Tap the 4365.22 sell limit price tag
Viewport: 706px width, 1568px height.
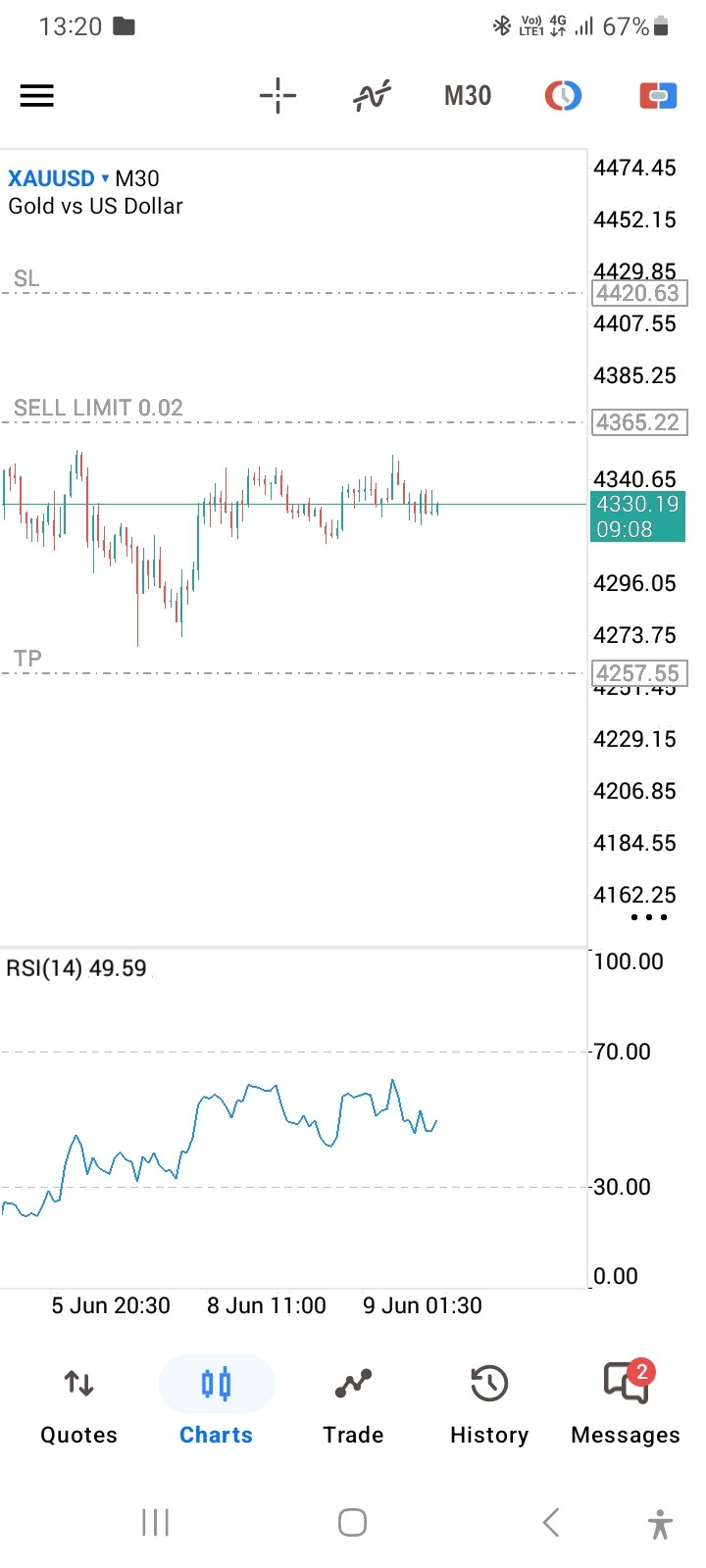click(x=639, y=422)
